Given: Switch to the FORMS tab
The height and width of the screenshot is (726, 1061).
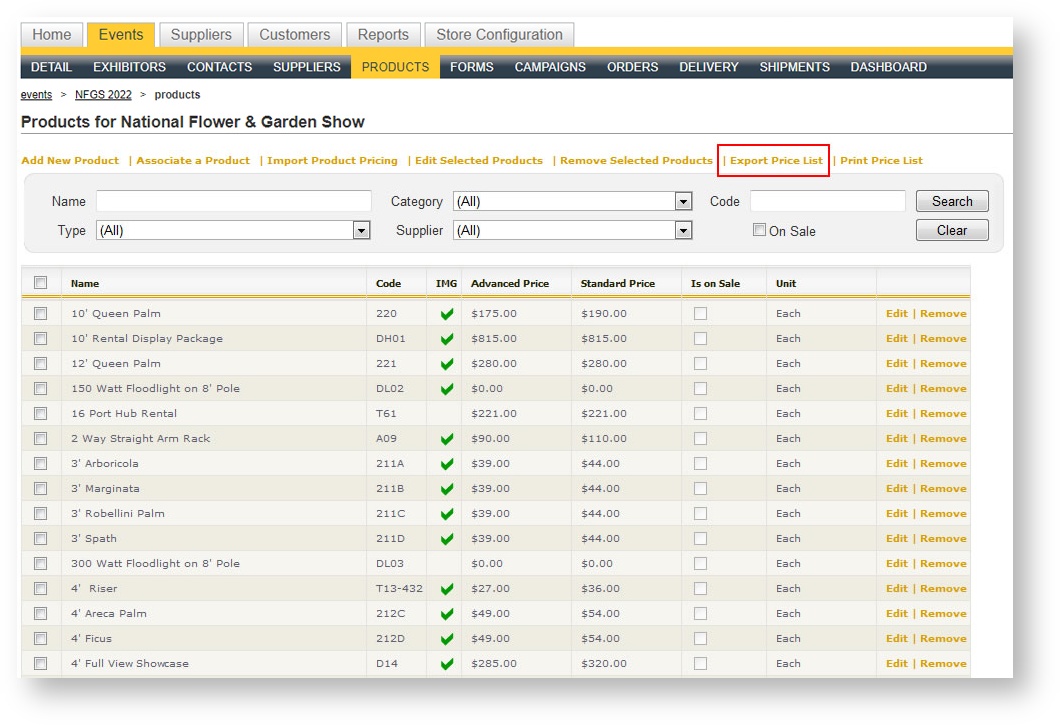Looking at the screenshot, I should (x=471, y=67).
